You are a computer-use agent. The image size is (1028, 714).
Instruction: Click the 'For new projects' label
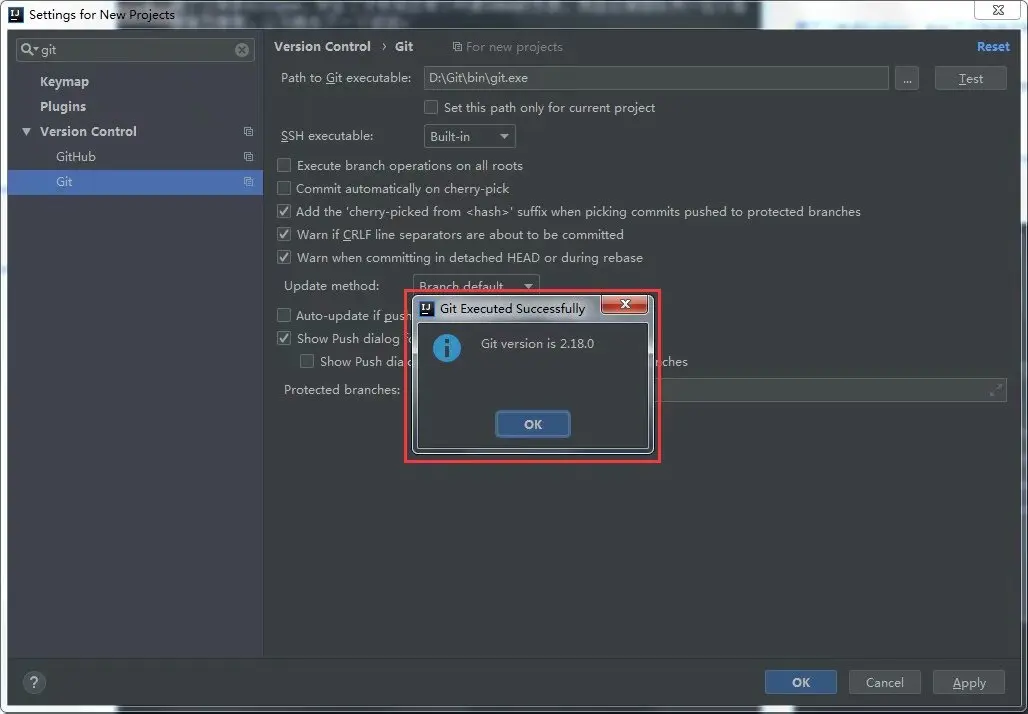514,47
